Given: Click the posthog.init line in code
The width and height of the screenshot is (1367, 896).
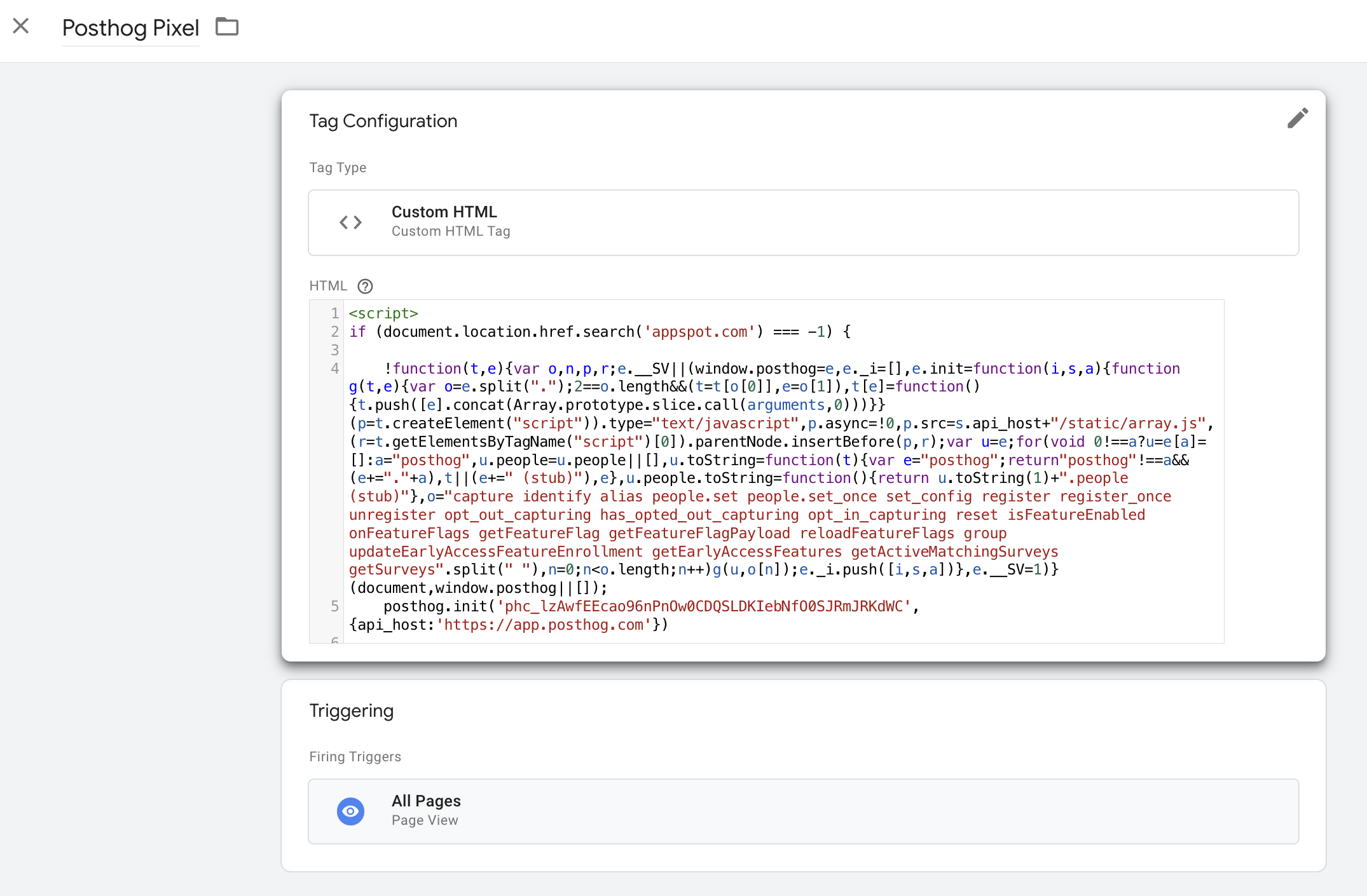Looking at the screenshot, I should coord(651,606).
